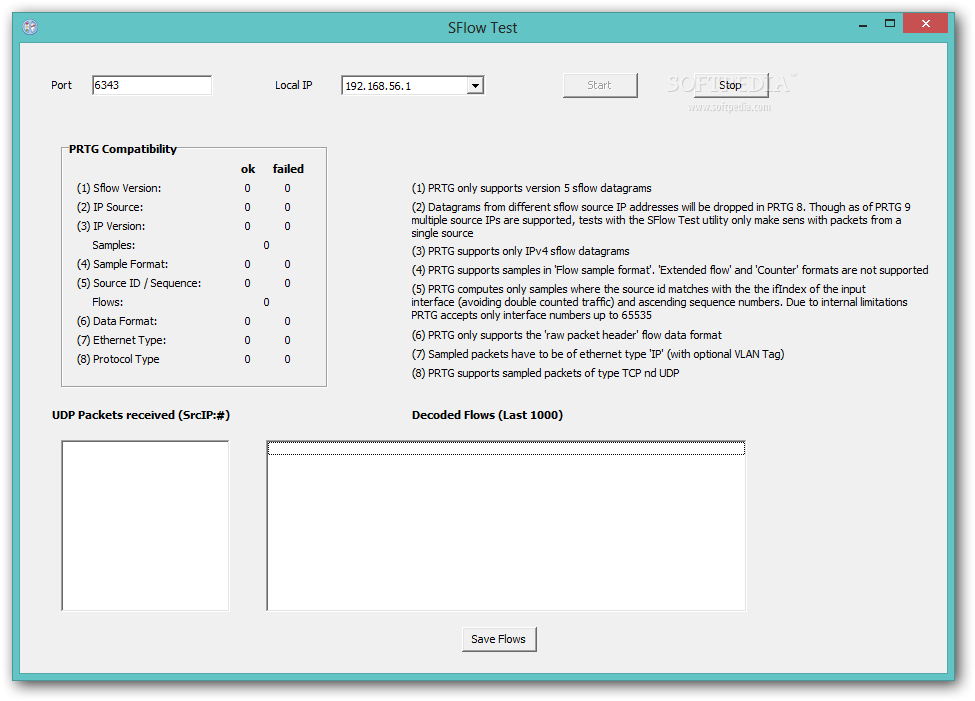Click the UDP Packets received list box
Image resolution: width=975 pixels, height=701 pixels.
tap(145, 526)
